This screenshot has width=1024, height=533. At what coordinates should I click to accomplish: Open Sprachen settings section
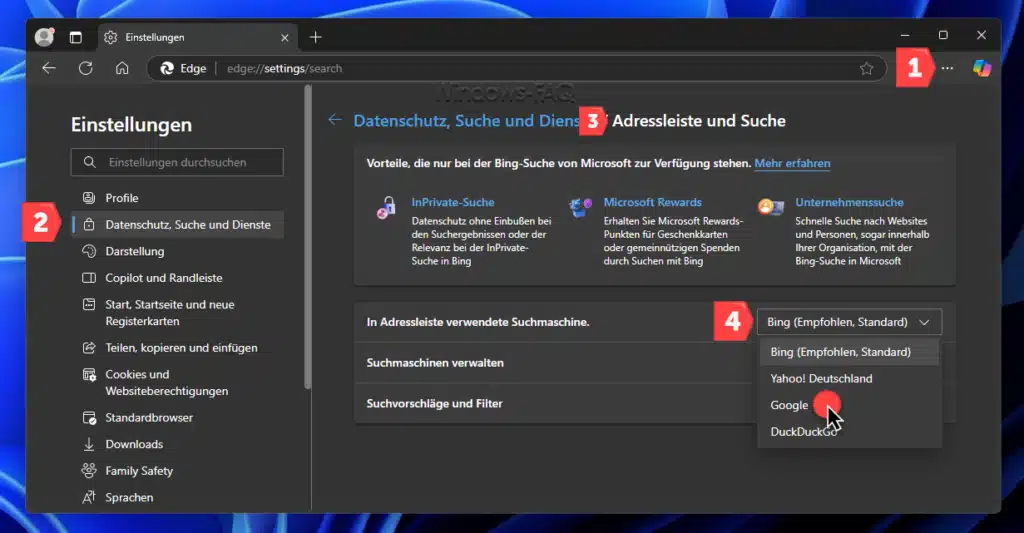[178, 498]
